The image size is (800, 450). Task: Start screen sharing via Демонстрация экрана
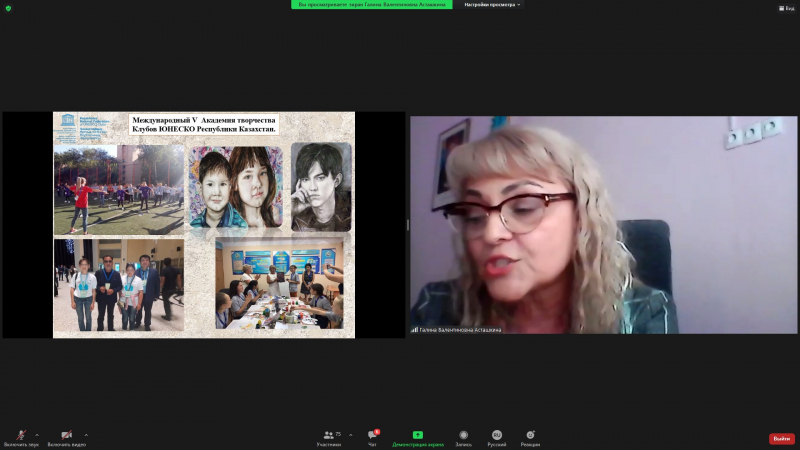[x=417, y=437]
